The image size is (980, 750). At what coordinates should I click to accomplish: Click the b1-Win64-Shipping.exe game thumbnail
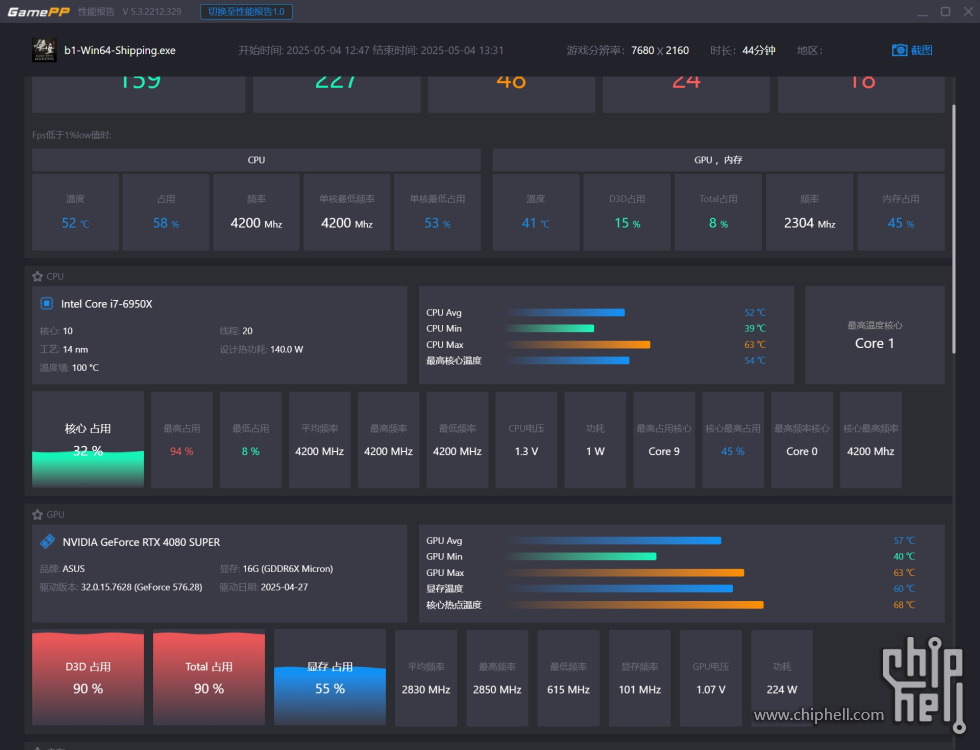tap(44, 50)
